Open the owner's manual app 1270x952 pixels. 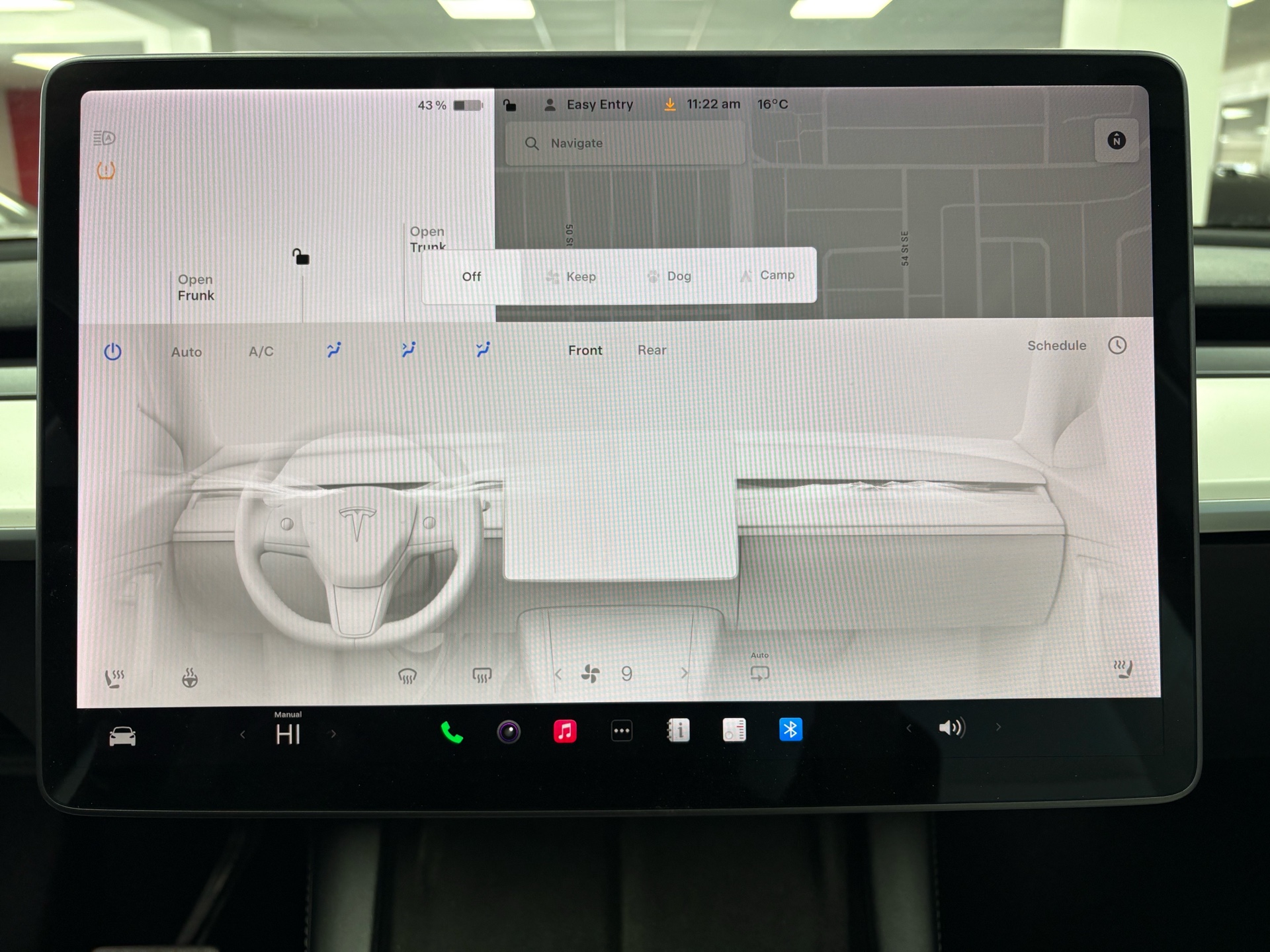tap(678, 731)
